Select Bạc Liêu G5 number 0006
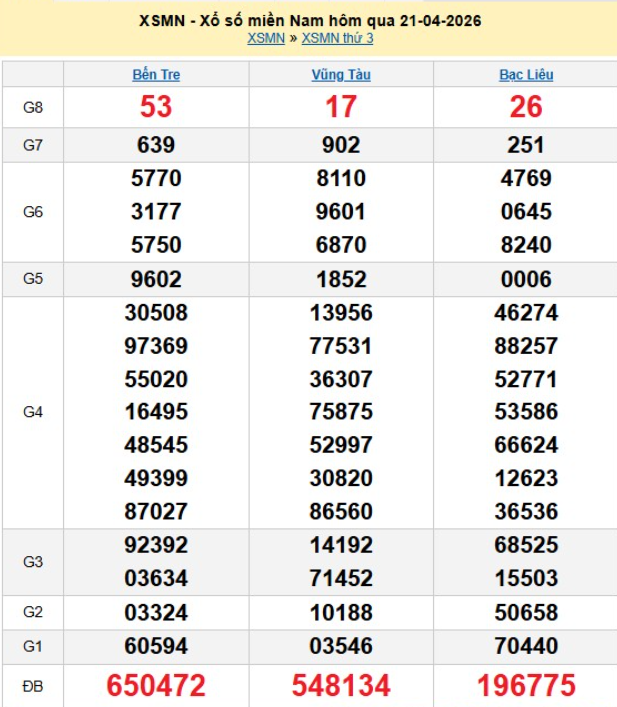 (x=526, y=280)
